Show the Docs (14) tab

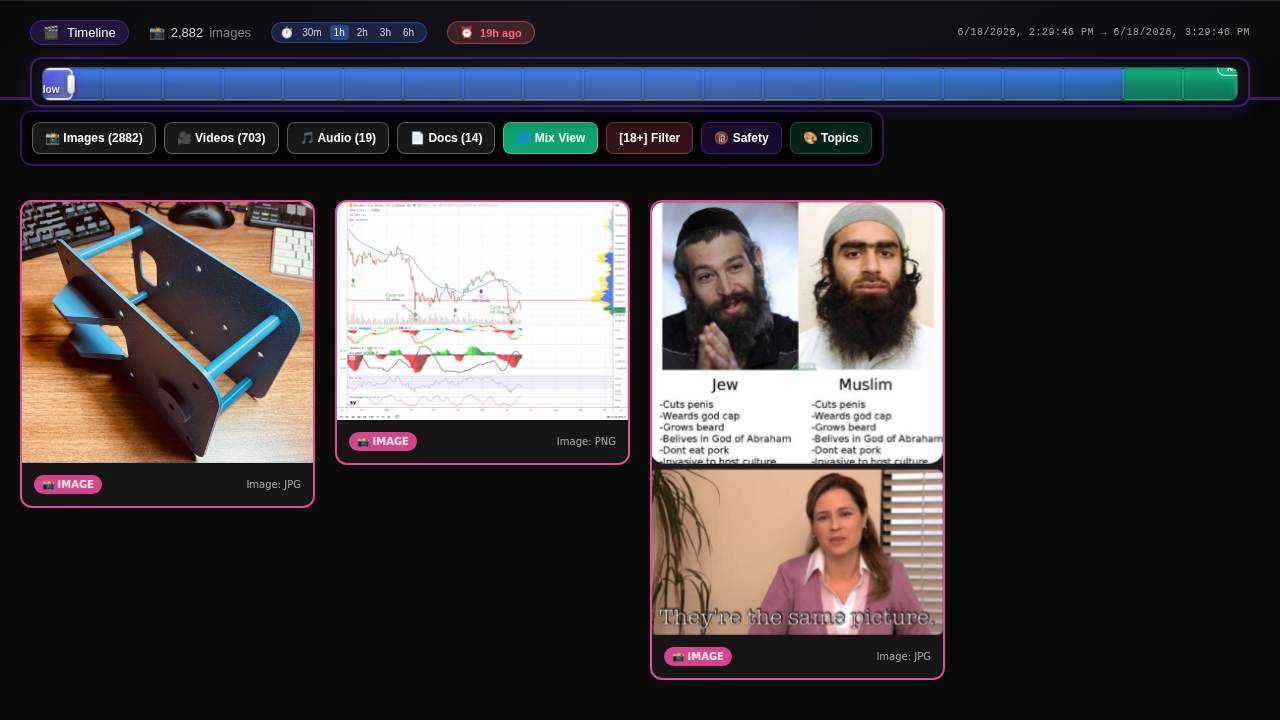click(446, 138)
